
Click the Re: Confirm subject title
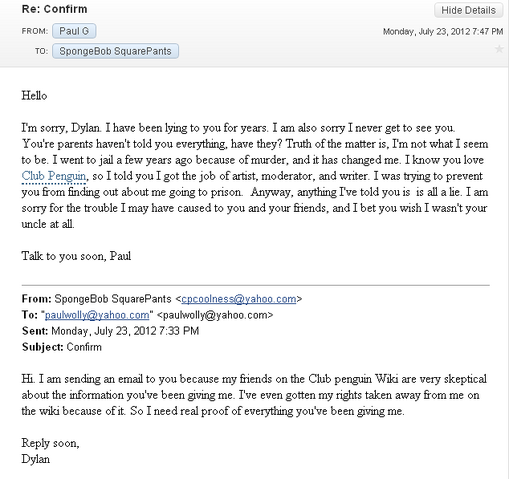tap(54, 9)
